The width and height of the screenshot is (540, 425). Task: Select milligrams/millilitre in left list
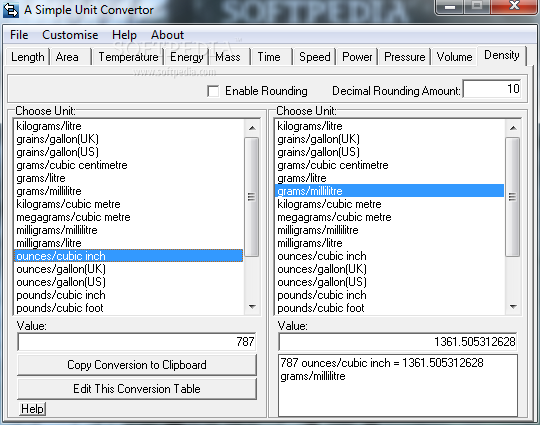coord(128,230)
